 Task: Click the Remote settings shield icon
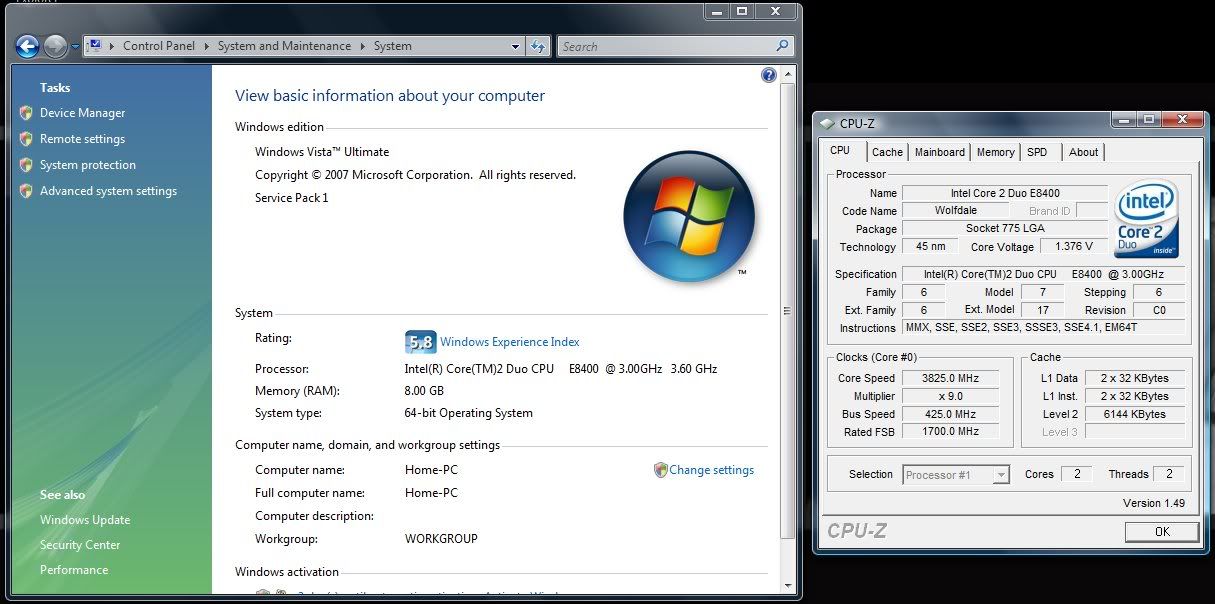[x=26, y=139]
